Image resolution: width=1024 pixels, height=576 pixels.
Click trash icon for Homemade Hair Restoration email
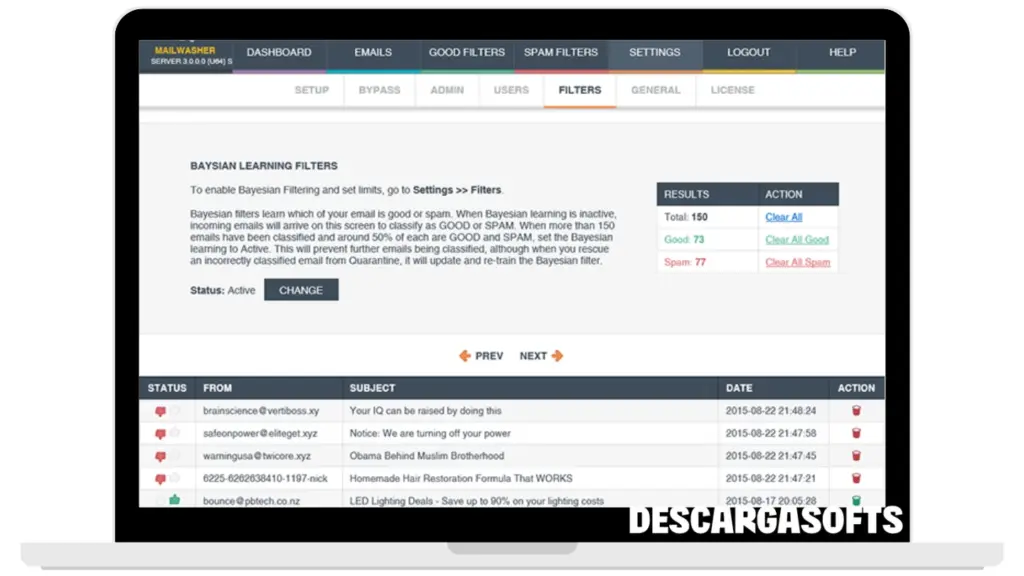[x=856, y=478]
